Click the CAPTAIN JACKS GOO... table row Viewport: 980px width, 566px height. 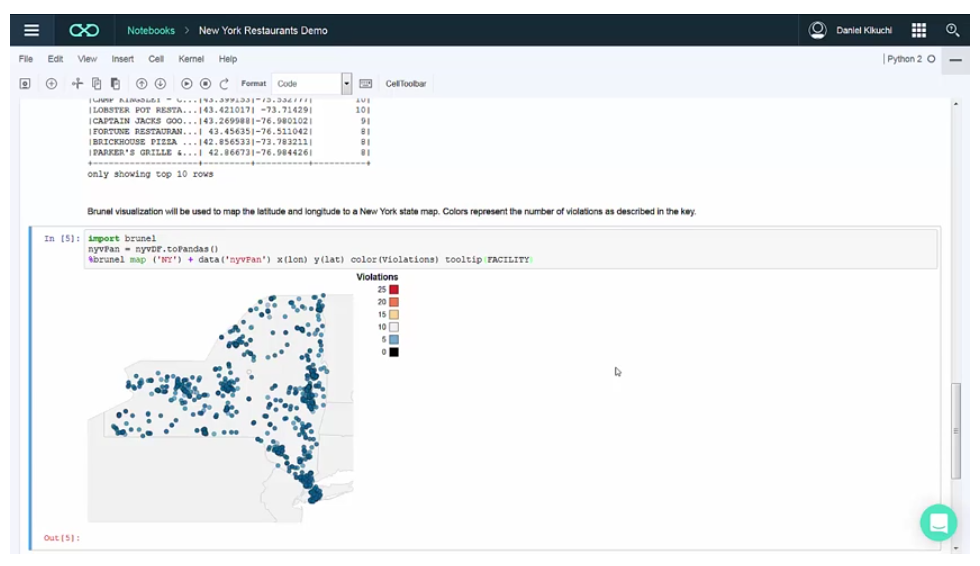[x=229, y=121]
